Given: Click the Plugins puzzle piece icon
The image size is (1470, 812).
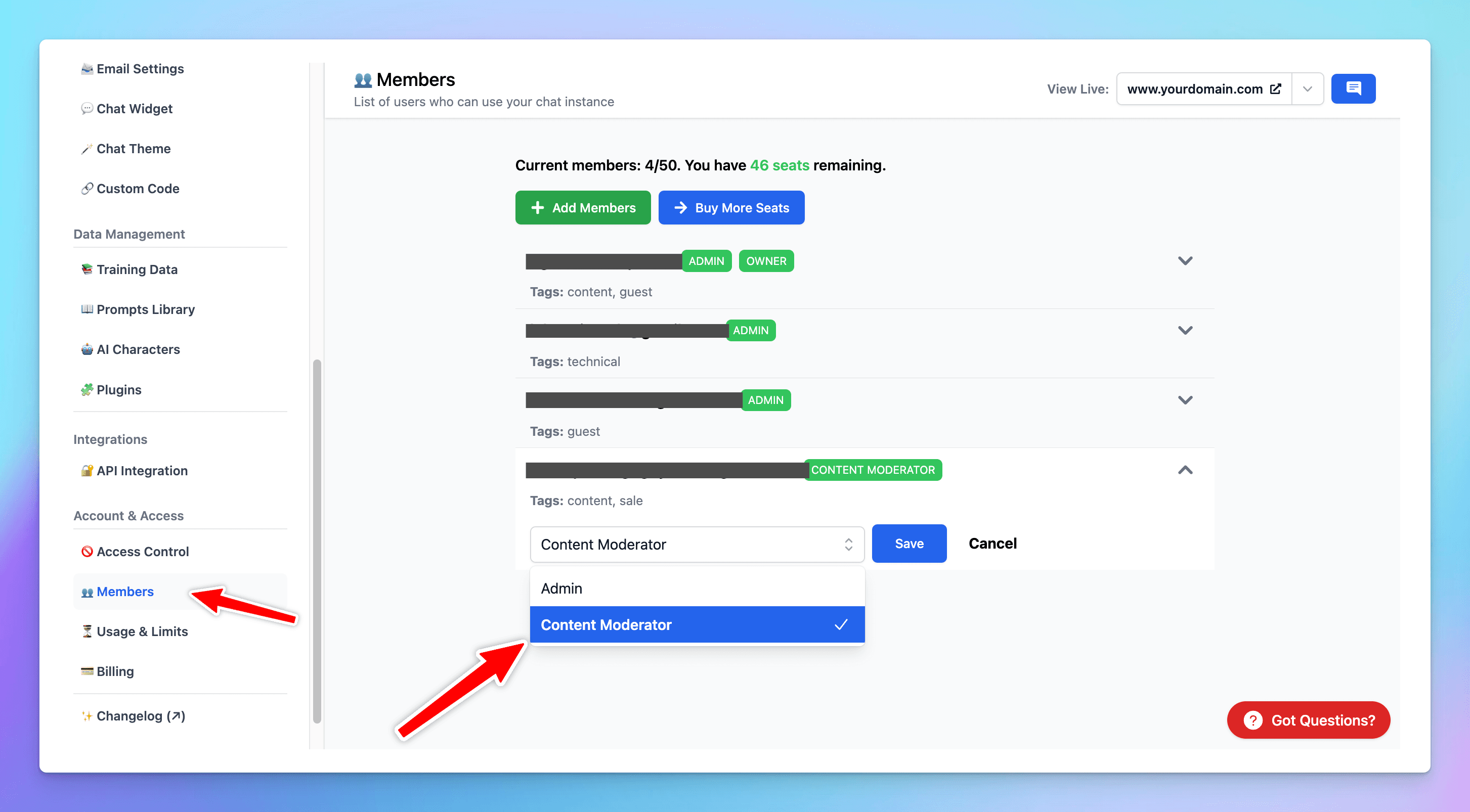Looking at the screenshot, I should [87, 389].
